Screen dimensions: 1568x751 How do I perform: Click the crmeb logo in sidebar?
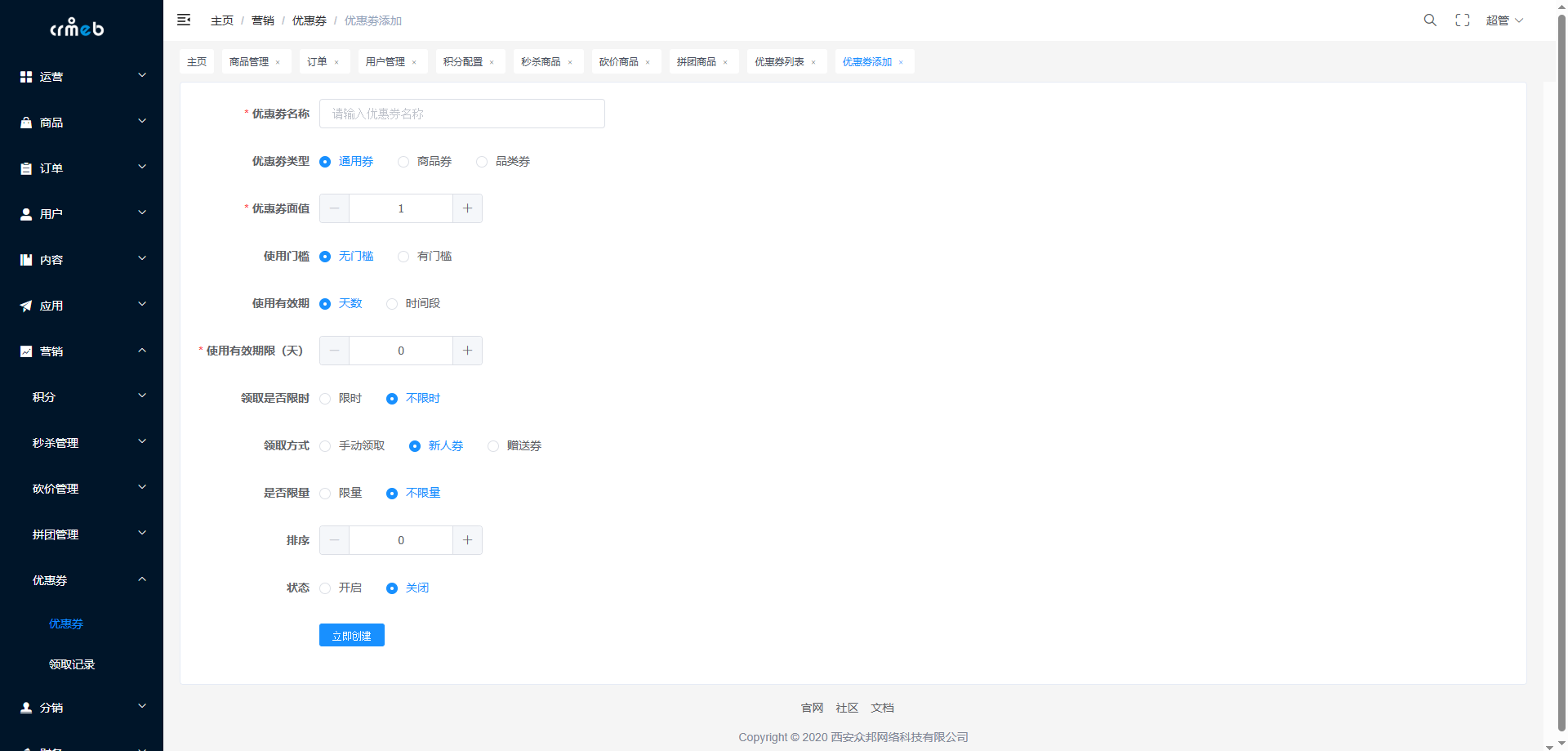click(78, 29)
